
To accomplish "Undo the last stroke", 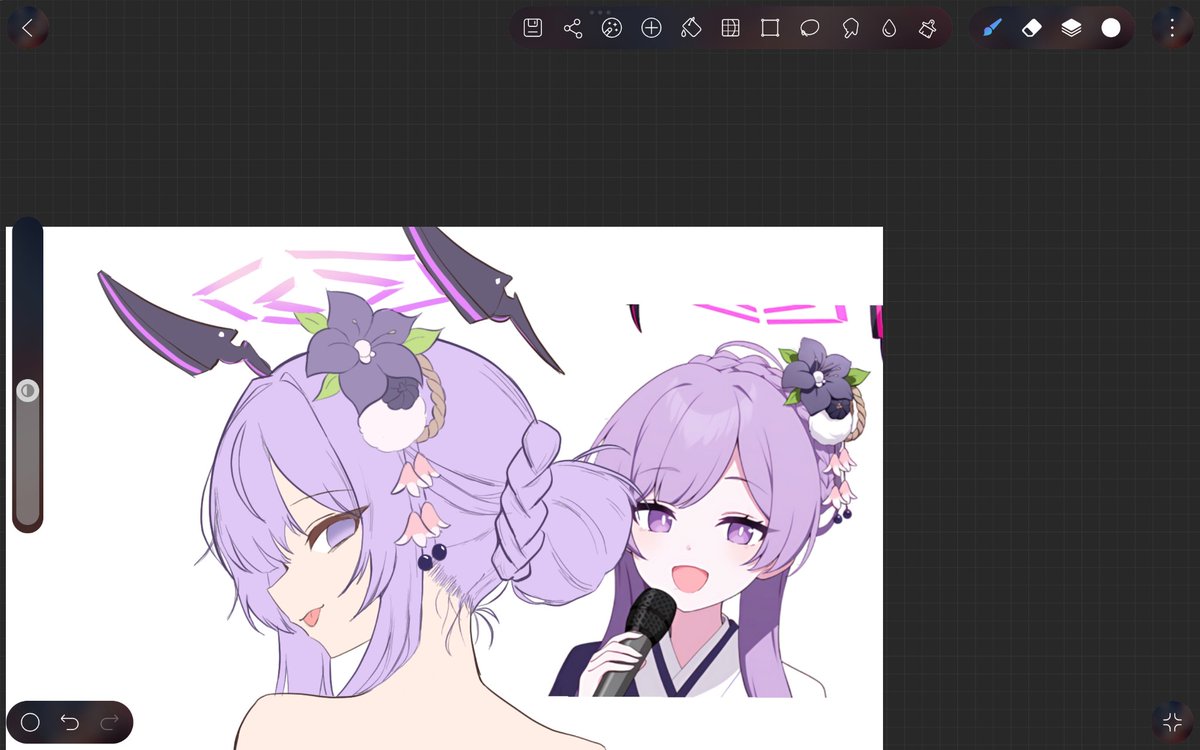I will pos(70,722).
